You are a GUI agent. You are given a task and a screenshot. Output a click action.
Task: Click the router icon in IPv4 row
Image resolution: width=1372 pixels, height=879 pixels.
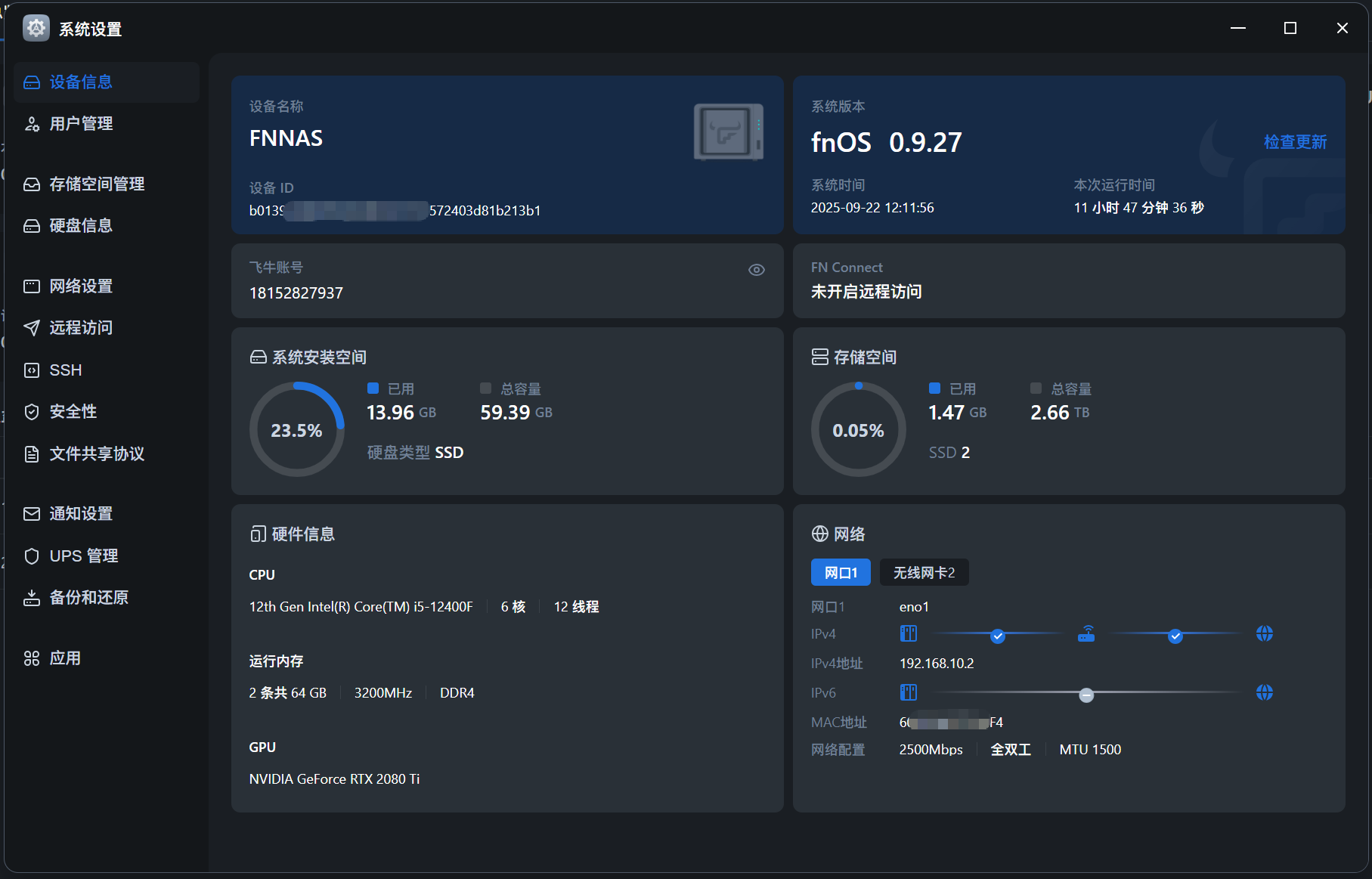tap(1086, 633)
